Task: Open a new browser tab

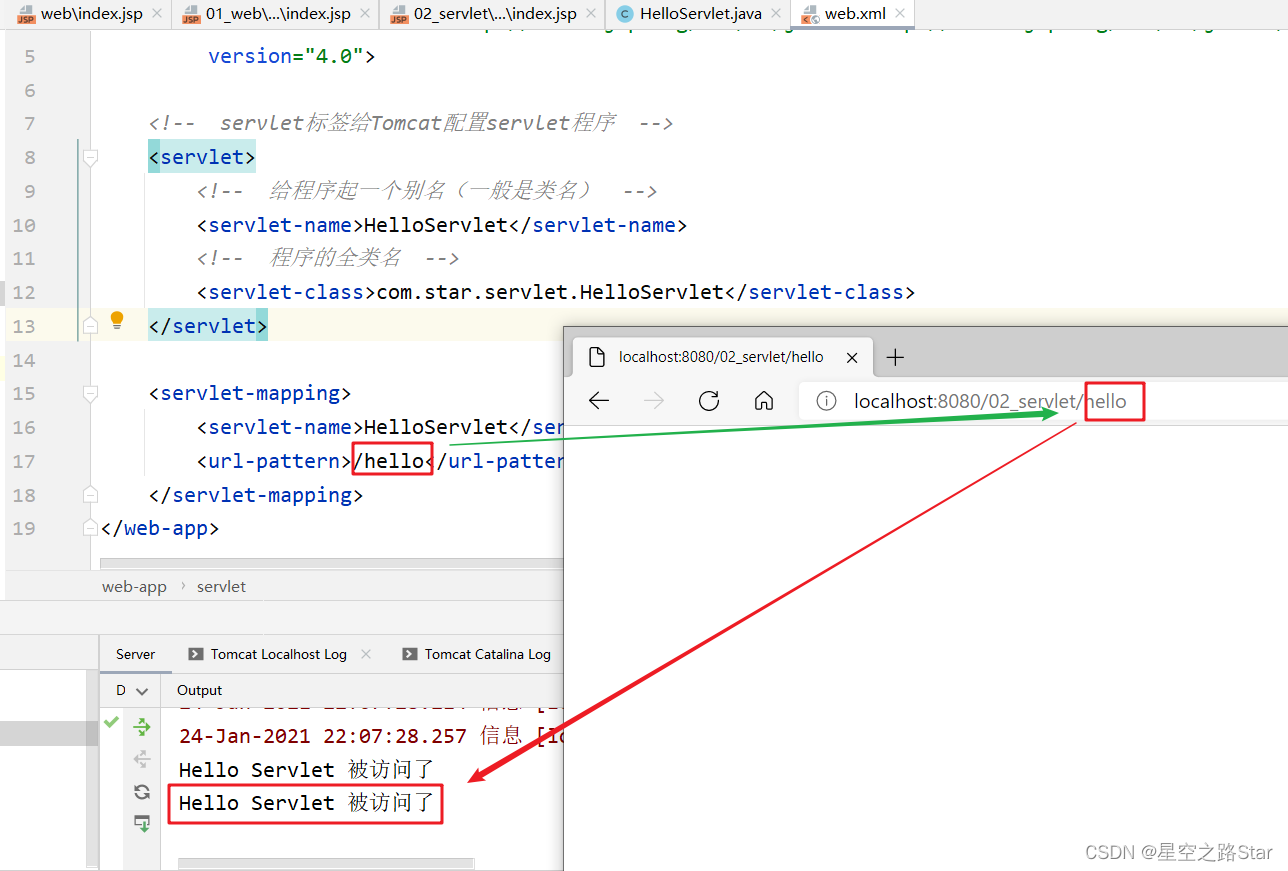Action: click(895, 357)
